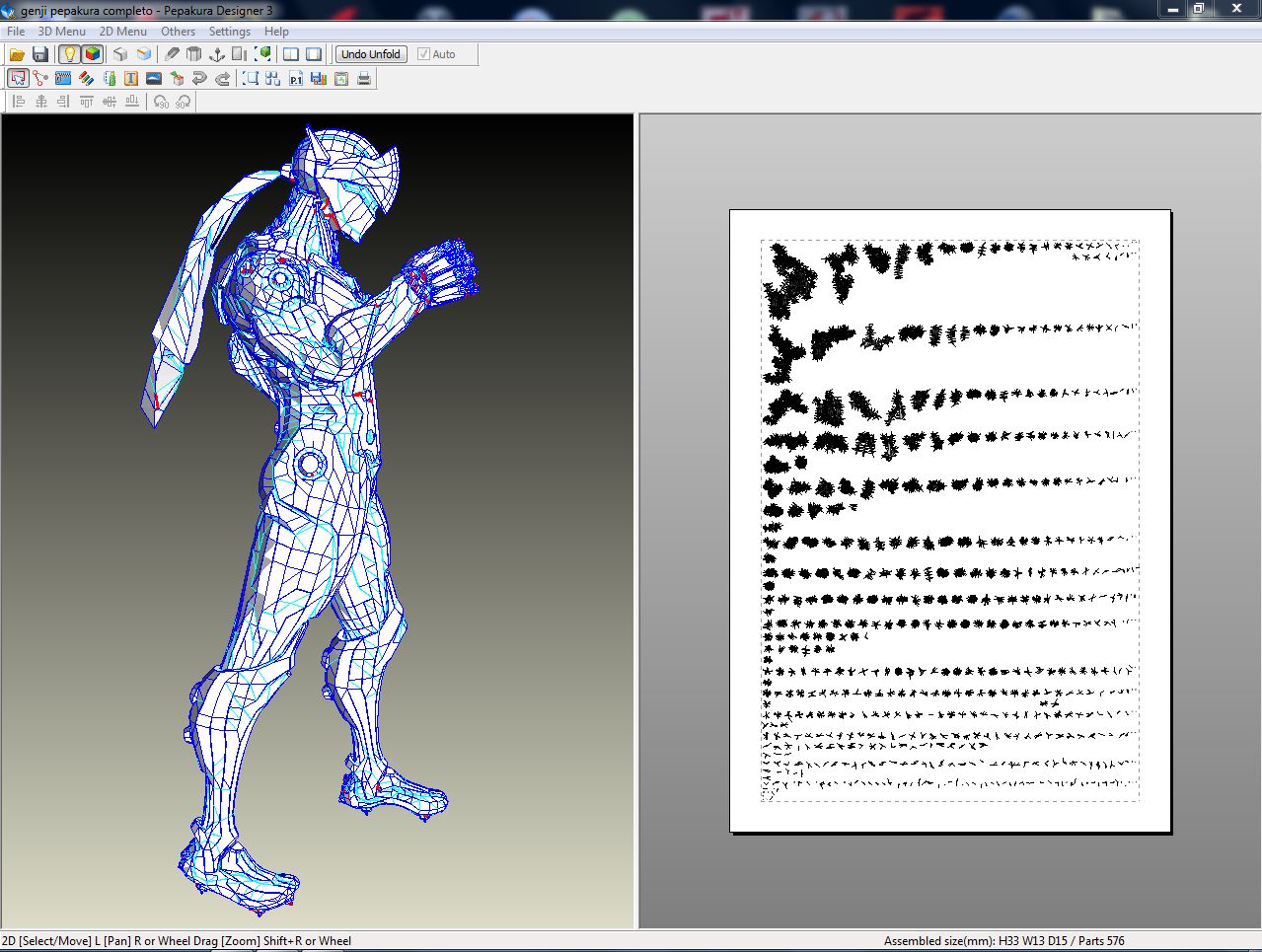Screen dimensions: 1262x952
Task: Click the align vertical centers icon
Action: [110, 102]
